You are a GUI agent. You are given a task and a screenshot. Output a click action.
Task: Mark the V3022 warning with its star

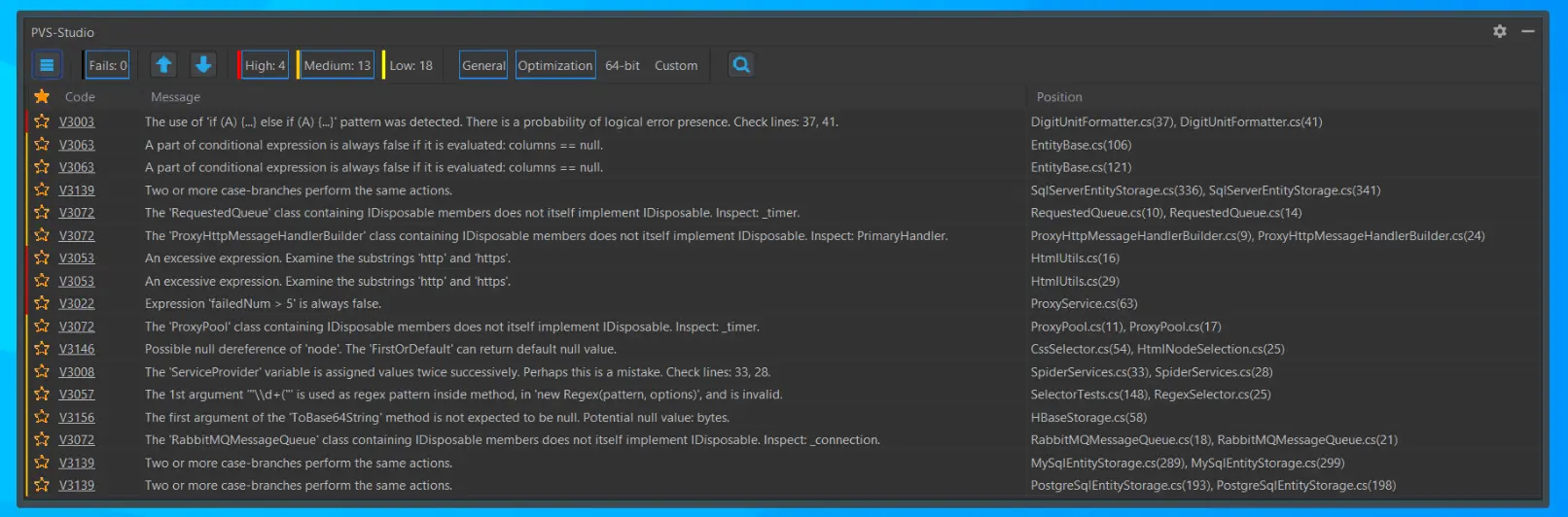(42, 303)
